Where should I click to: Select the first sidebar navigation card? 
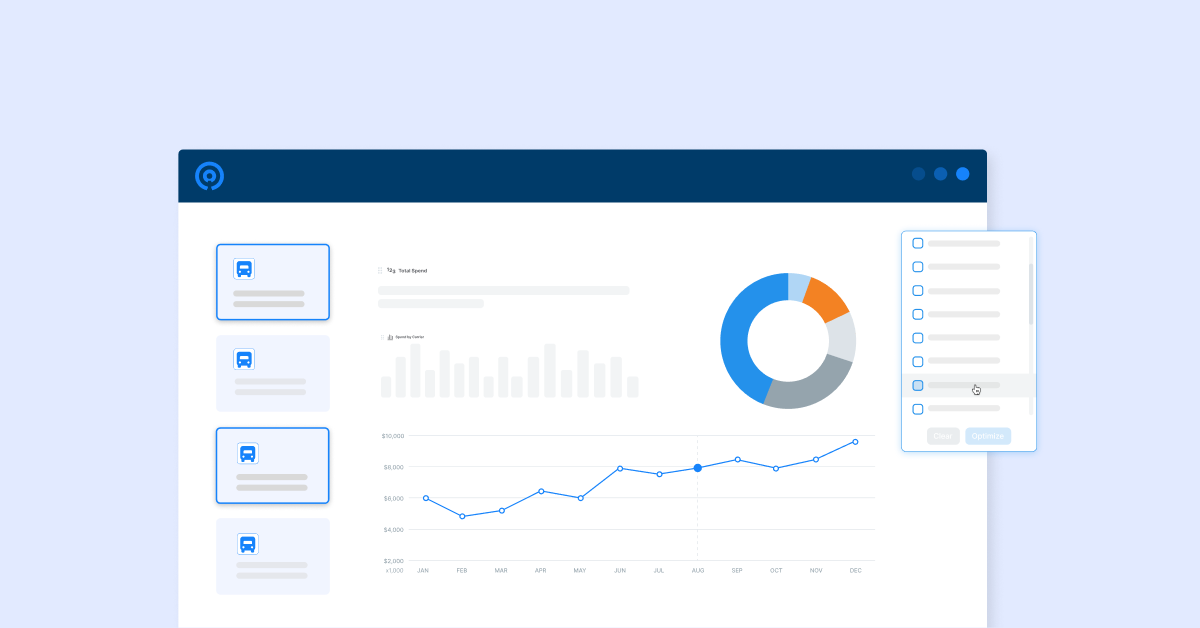point(273,281)
